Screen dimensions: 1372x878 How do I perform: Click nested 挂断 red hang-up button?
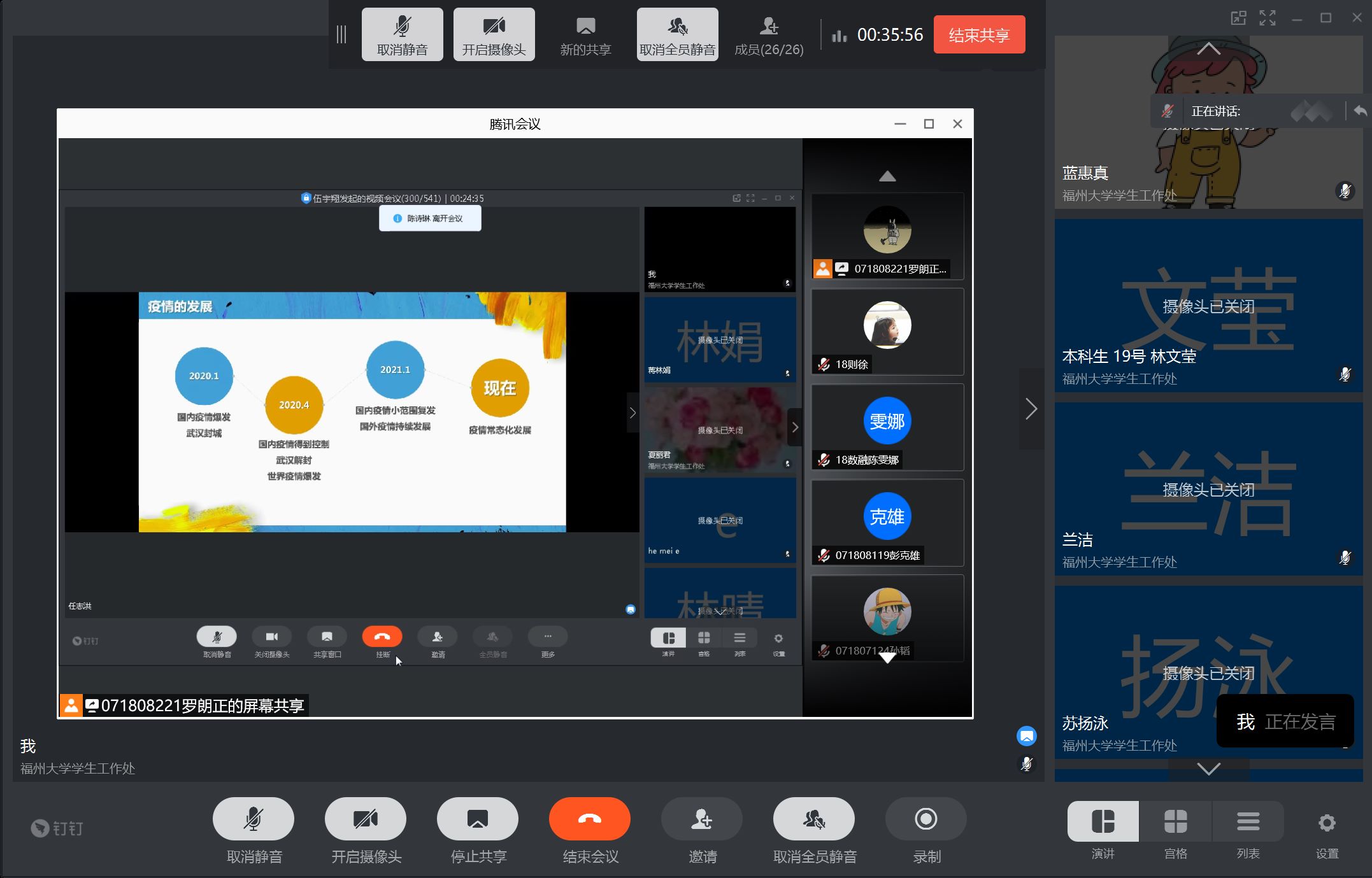(382, 637)
